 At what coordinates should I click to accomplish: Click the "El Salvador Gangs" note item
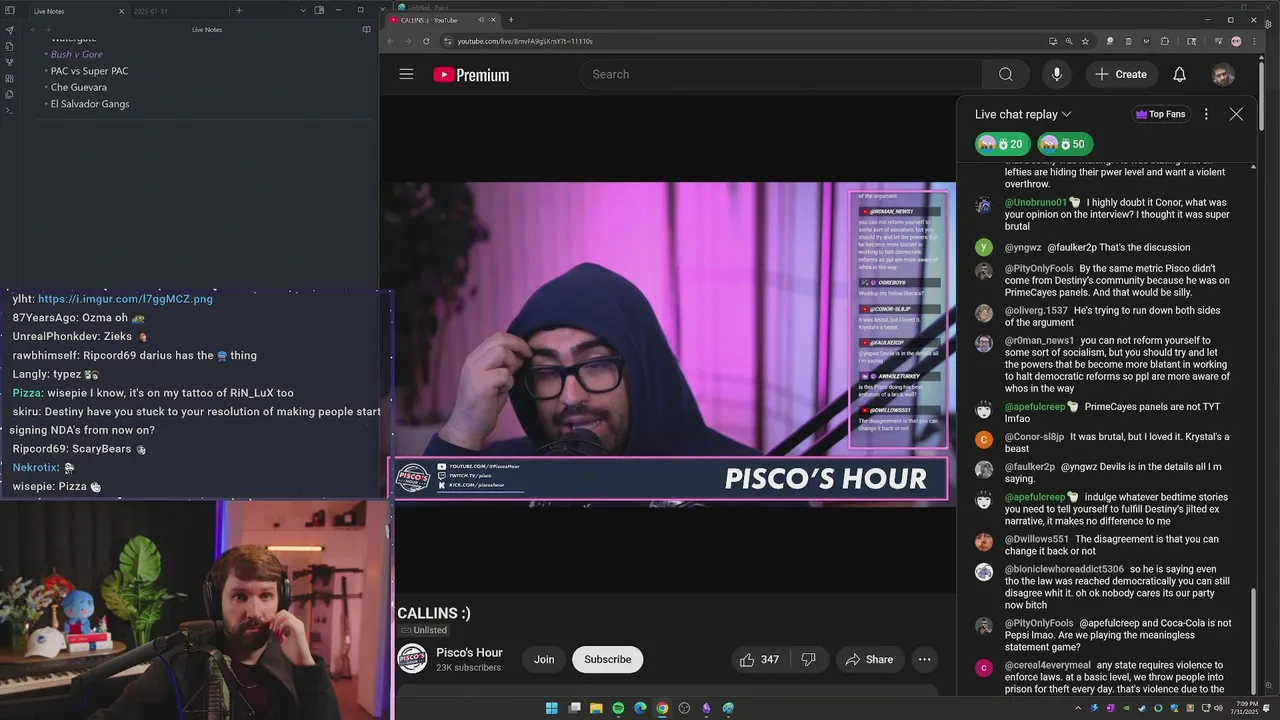coord(90,104)
